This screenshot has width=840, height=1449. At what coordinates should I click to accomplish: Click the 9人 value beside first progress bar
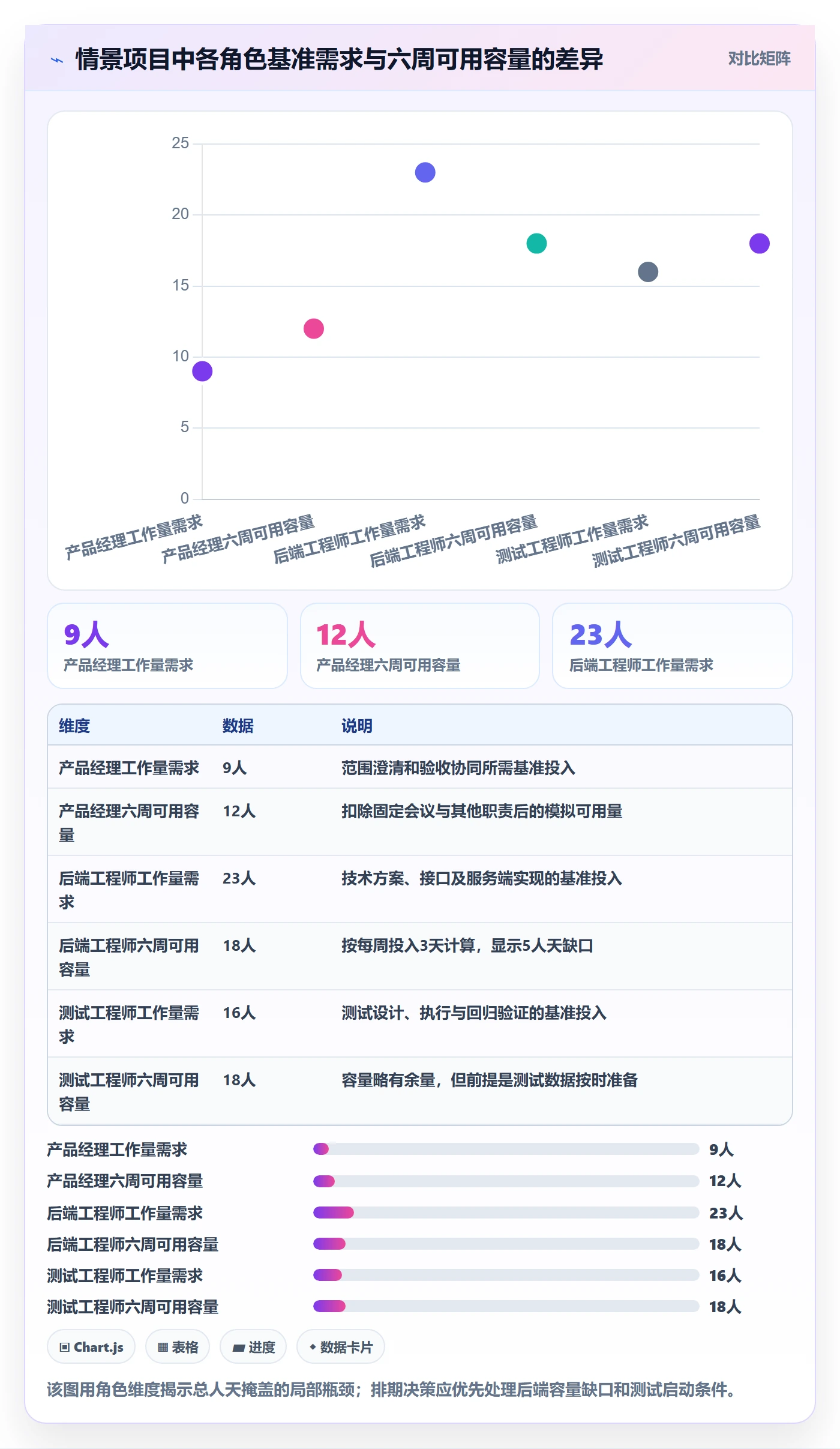tap(721, 1149)
